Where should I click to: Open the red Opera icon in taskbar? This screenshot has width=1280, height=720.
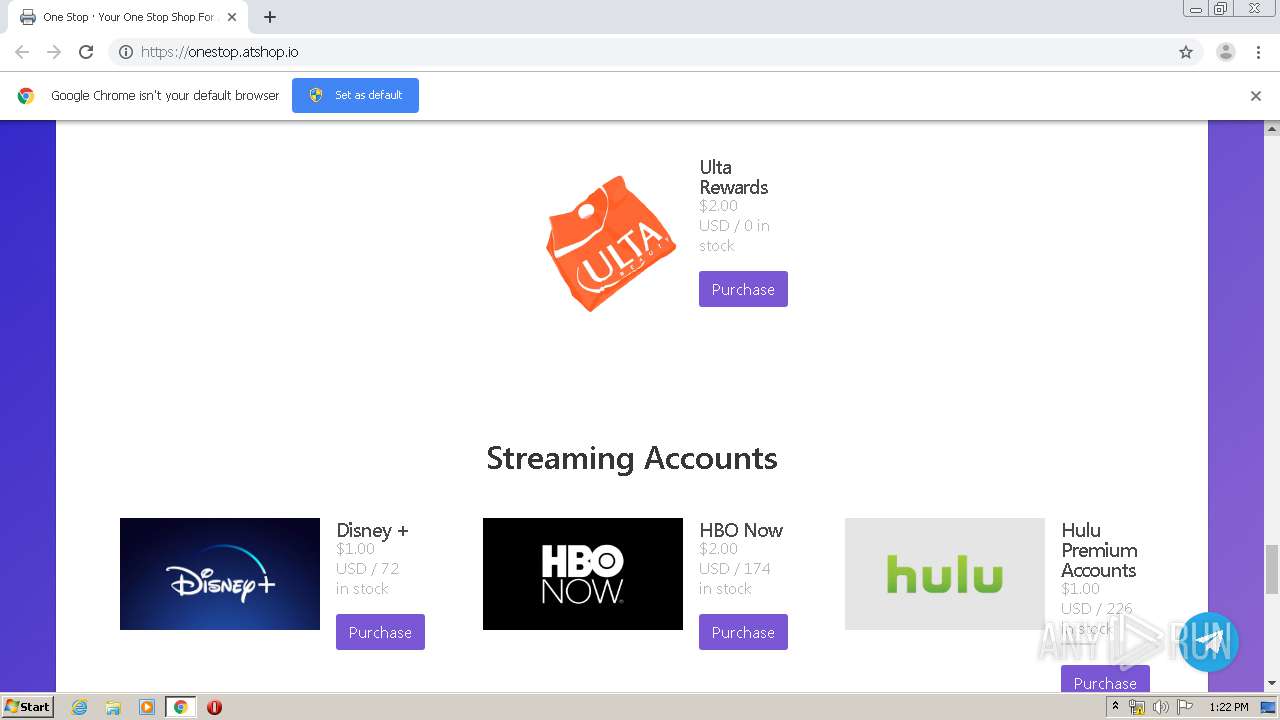214,707
